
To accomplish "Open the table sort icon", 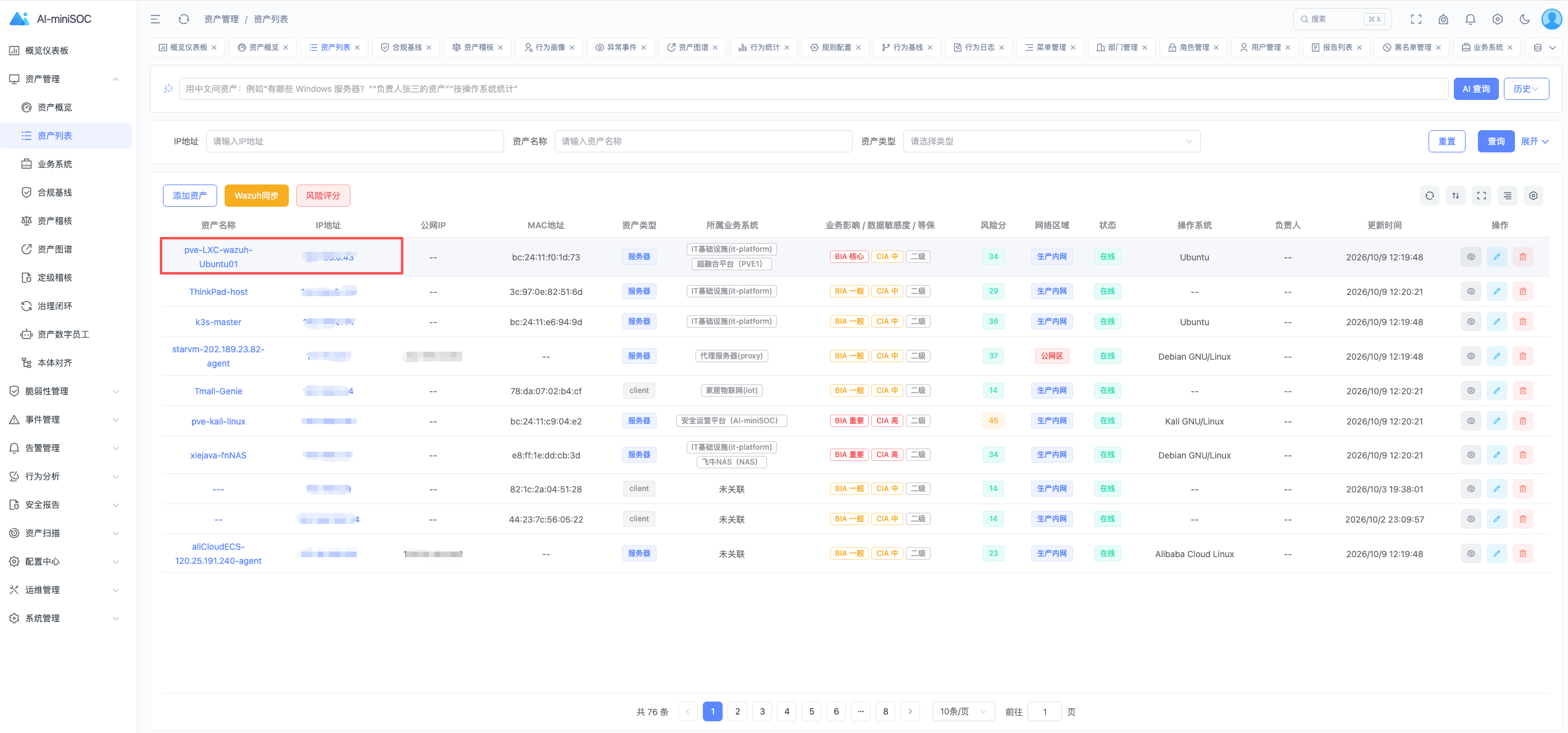I will [1456, 196].
